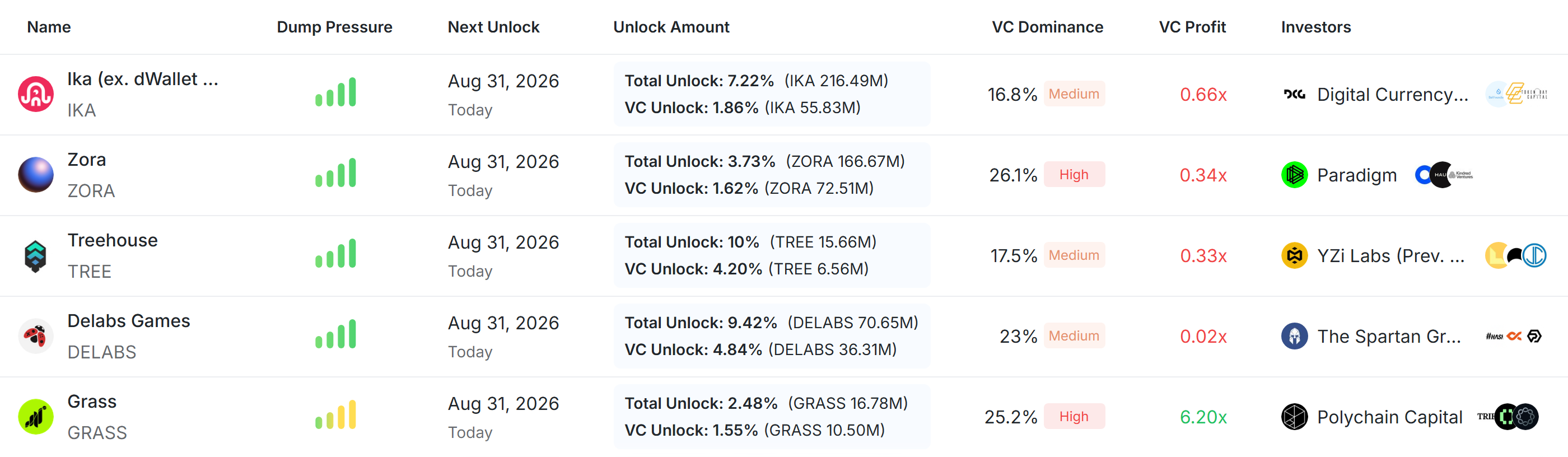The width and height of the screenshot is (1568, 457).
Task: Click the Grass token logo icon
Action: [36, 417]
